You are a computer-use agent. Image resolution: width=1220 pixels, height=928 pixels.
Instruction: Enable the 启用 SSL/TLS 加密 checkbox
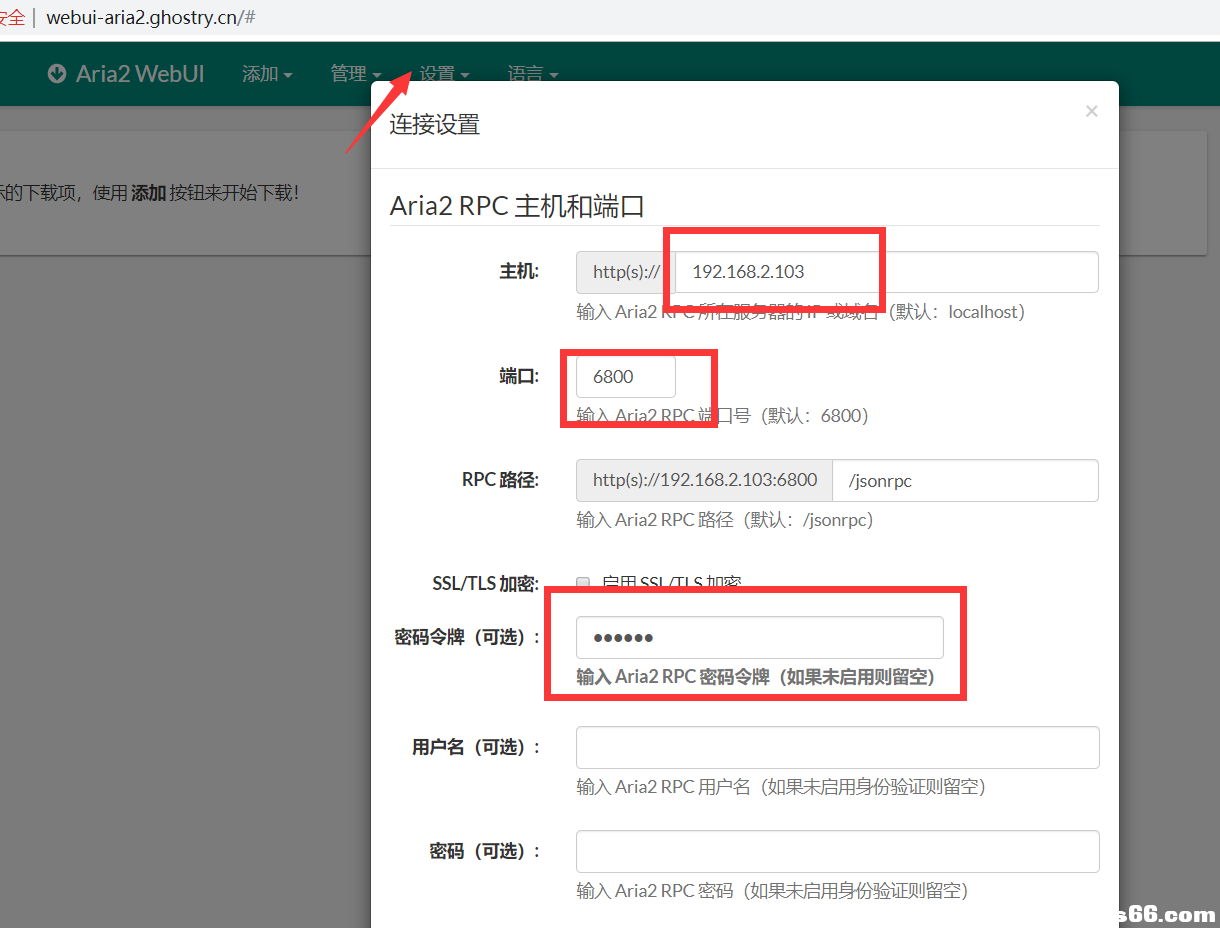pyautogui.click(x=583, y=583)
